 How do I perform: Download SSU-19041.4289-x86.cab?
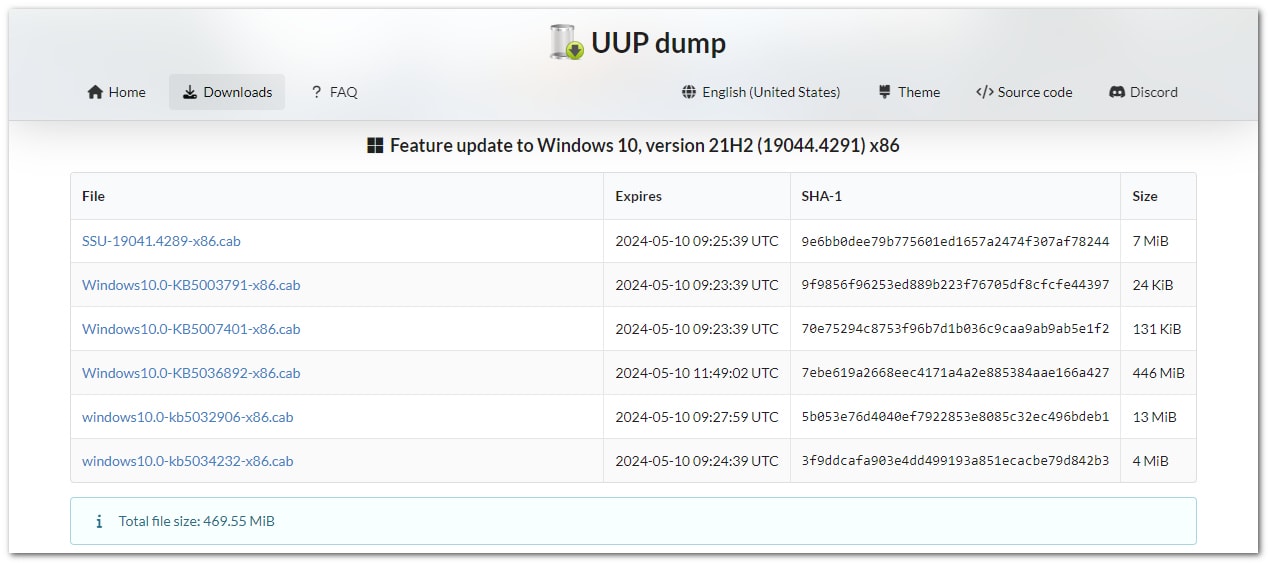[161, 241]
